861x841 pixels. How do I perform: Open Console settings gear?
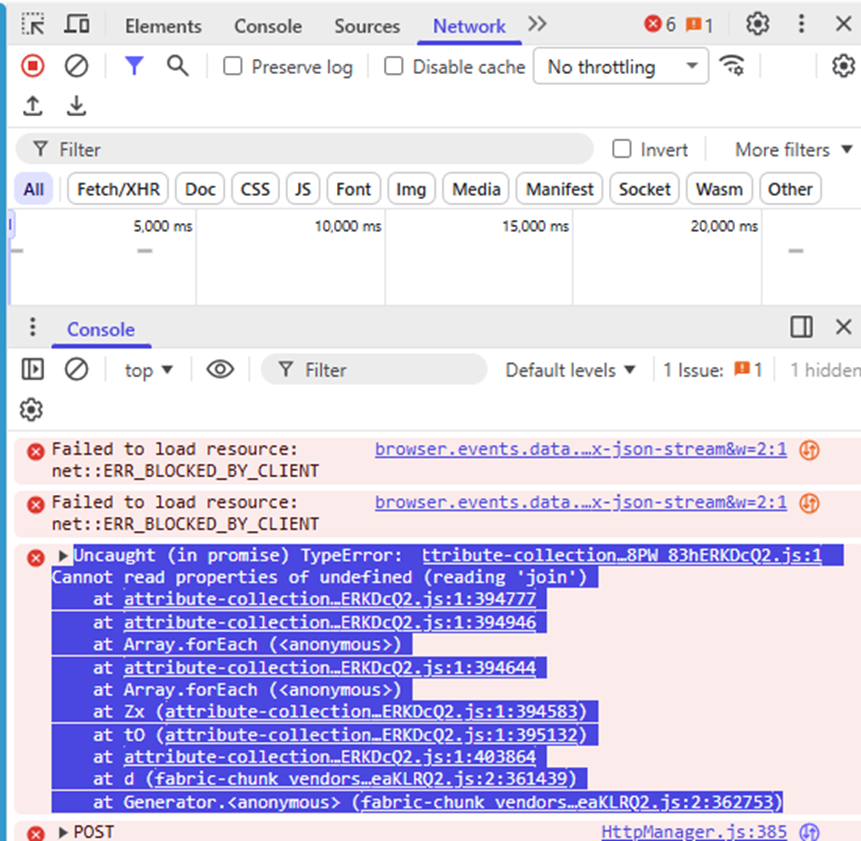[x=31, y=410]
